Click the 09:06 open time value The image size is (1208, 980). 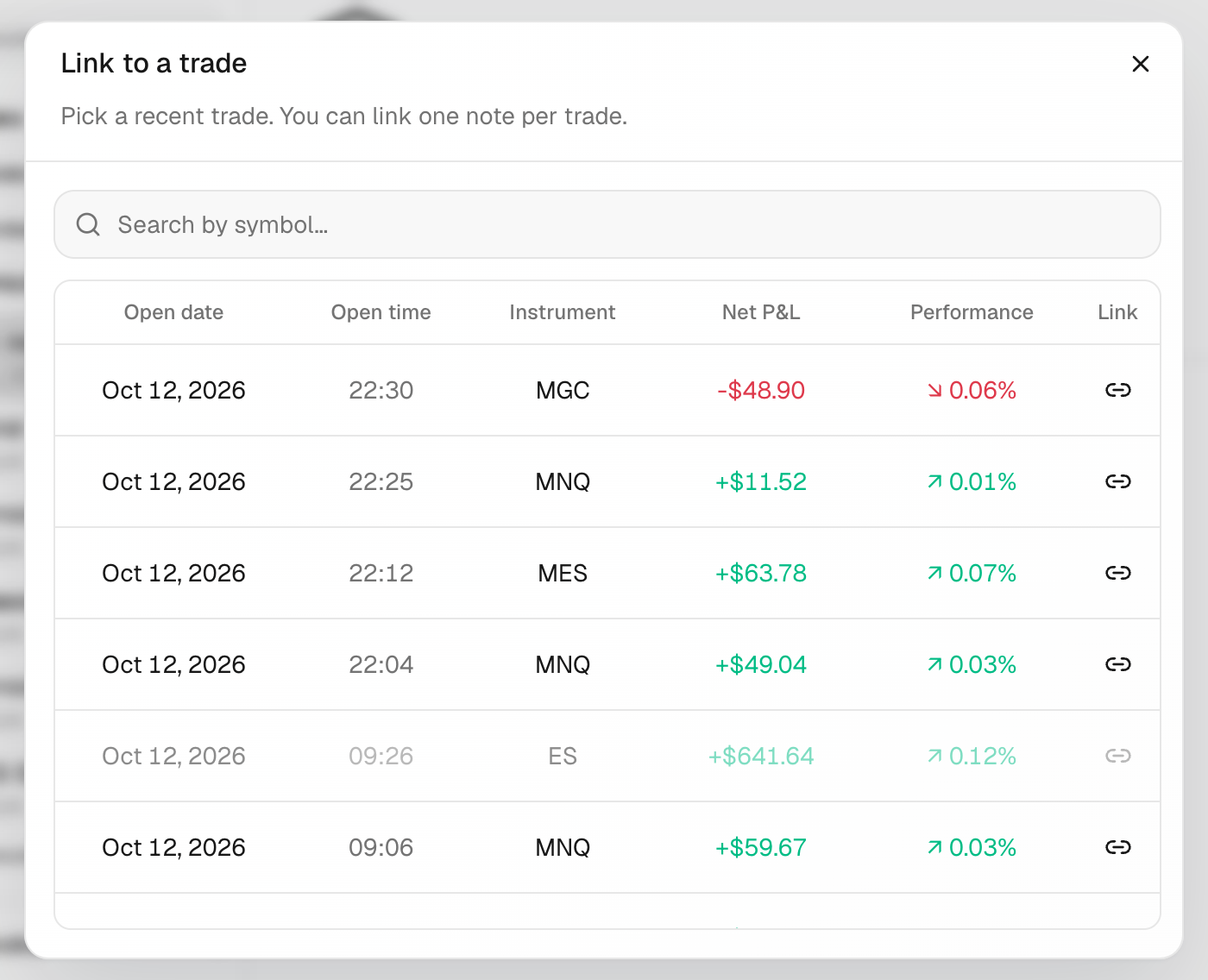381,847
